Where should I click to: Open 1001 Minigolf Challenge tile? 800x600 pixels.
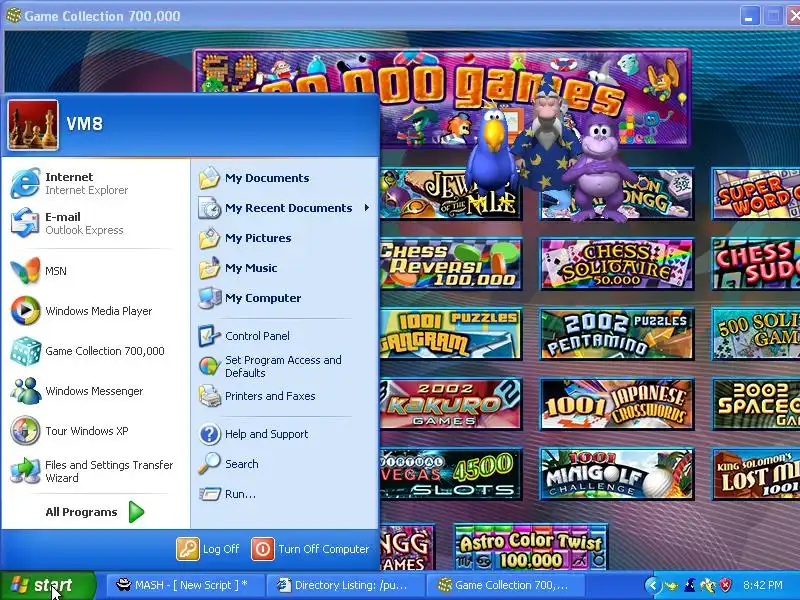click(617, 474)
